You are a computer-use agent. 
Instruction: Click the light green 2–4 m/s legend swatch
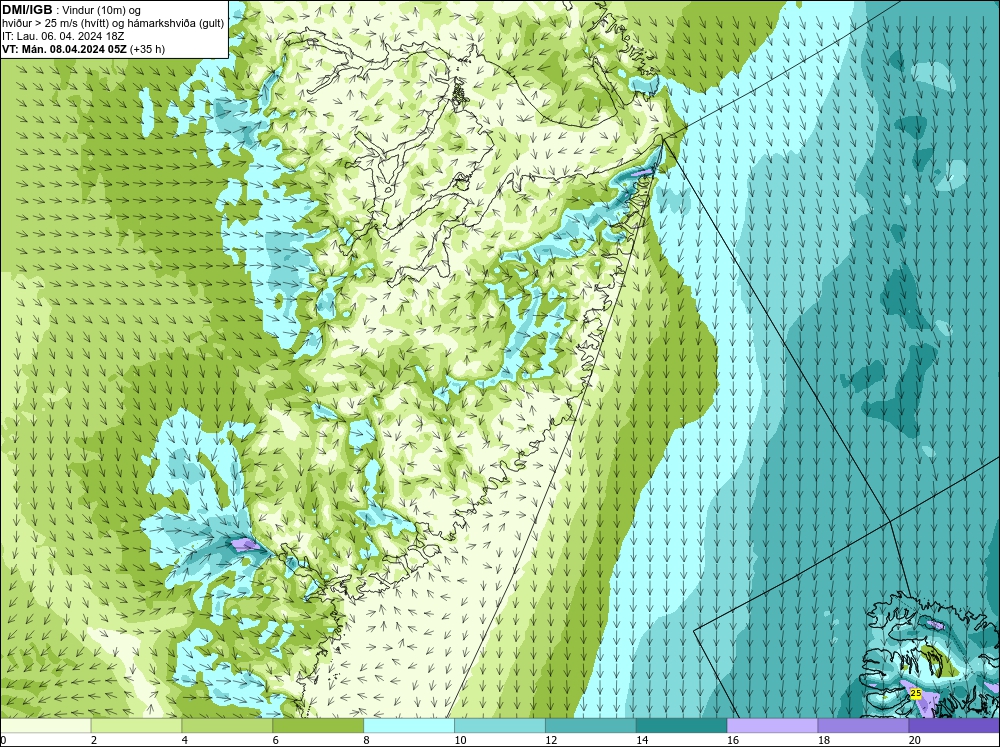(136, 725)
